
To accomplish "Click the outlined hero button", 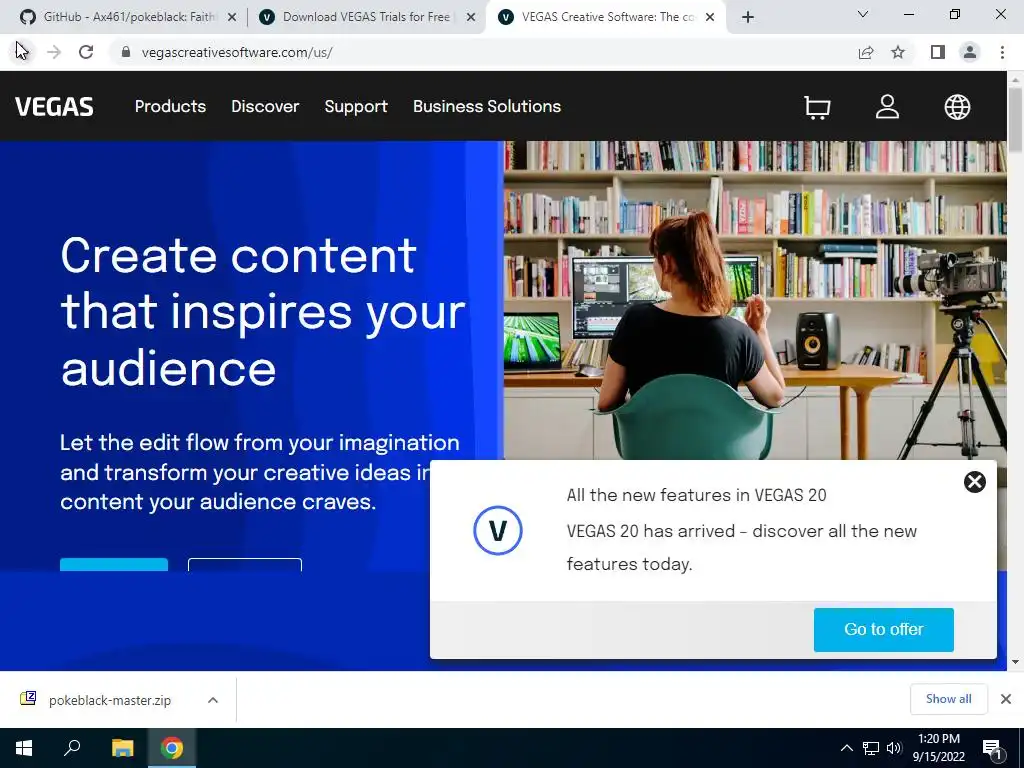I will [x=245, y=565].
